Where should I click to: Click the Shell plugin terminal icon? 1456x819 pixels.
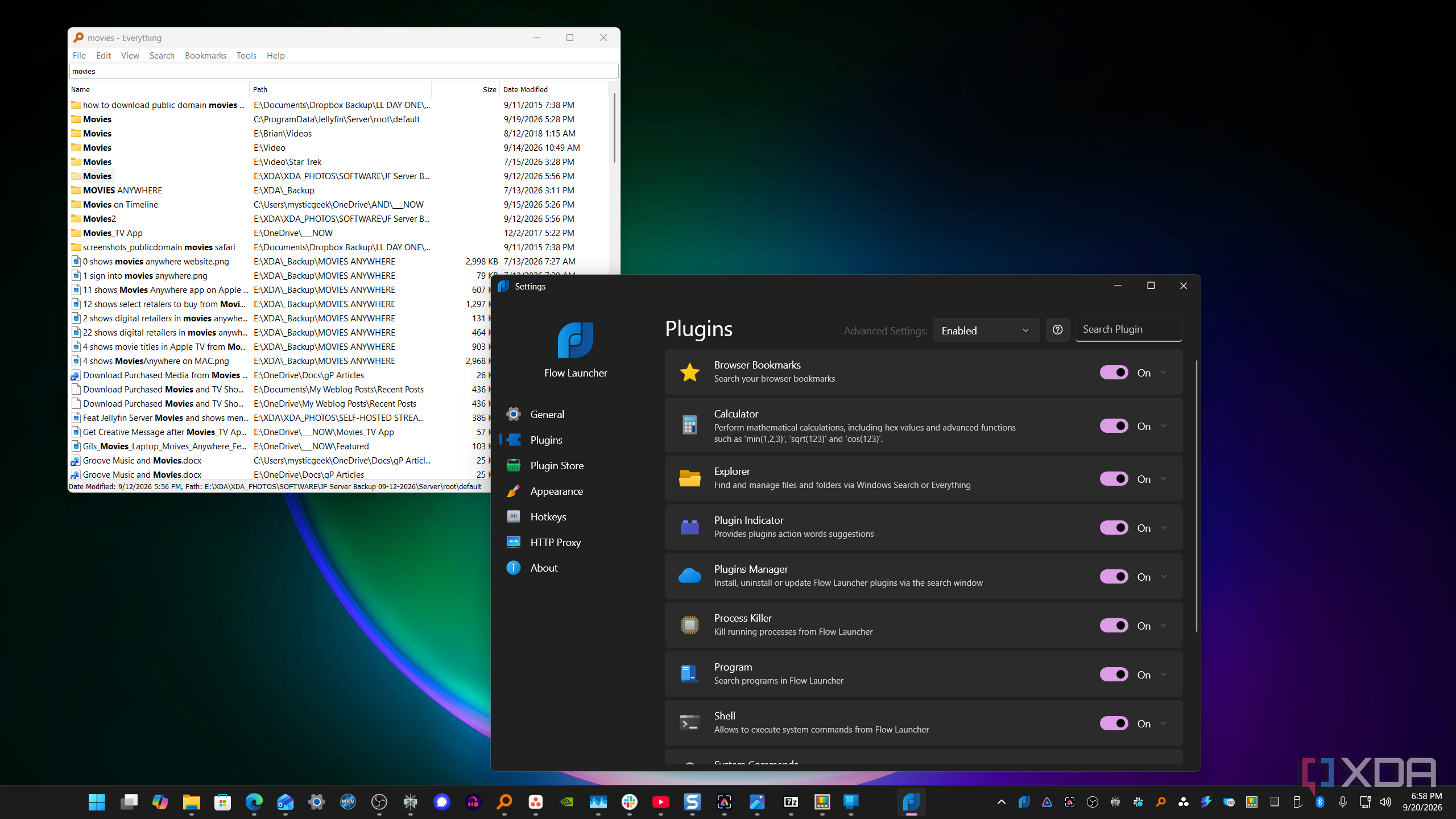click(x=689, y=723)
